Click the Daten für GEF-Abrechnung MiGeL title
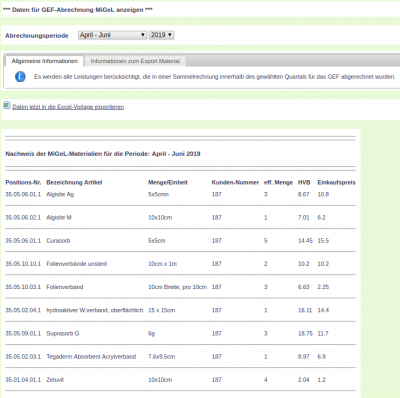 [77, 10]
